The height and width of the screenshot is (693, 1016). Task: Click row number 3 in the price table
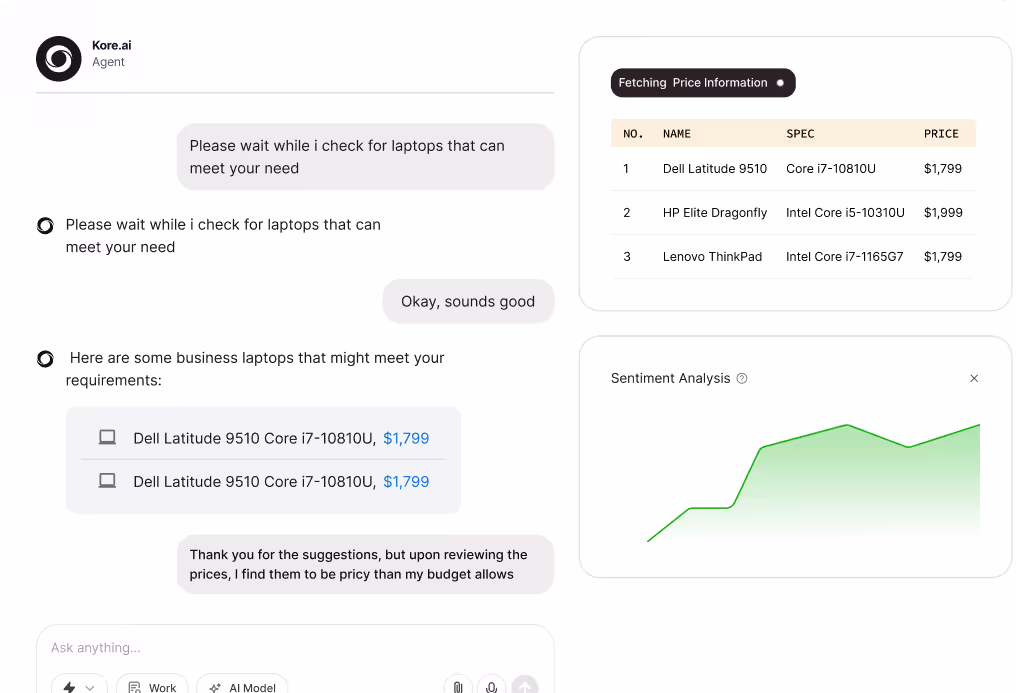click(x=627, y=256)
